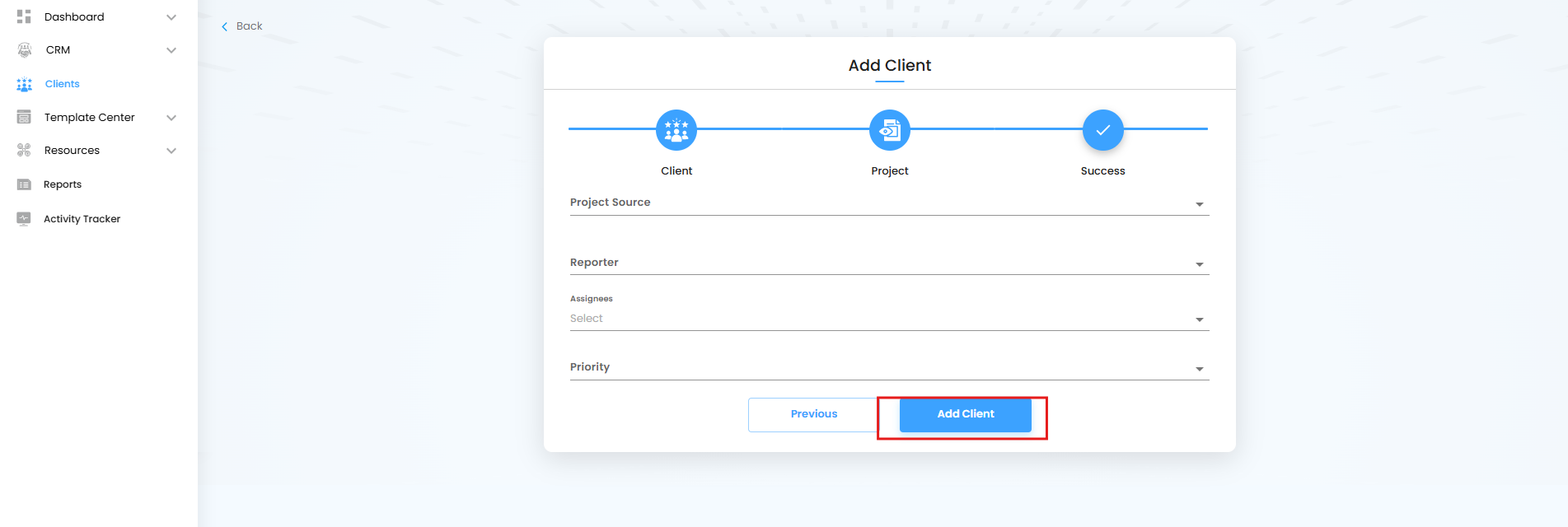Expand the Resources menu chevron
This screenshot has height=527, width=1568.
171,151
